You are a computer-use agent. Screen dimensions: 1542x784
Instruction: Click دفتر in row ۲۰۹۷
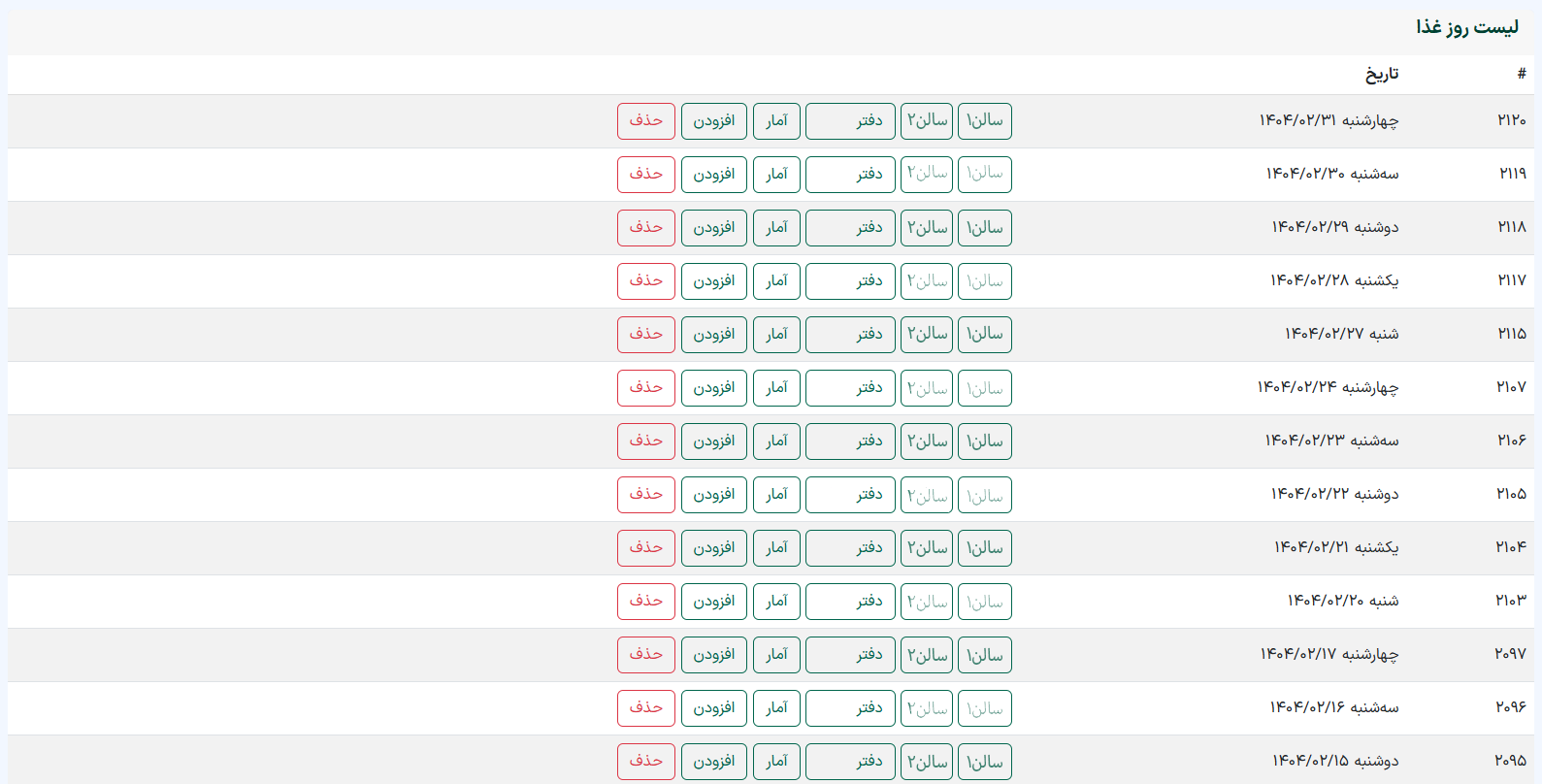pyautogui.click(x=850, y=655)
